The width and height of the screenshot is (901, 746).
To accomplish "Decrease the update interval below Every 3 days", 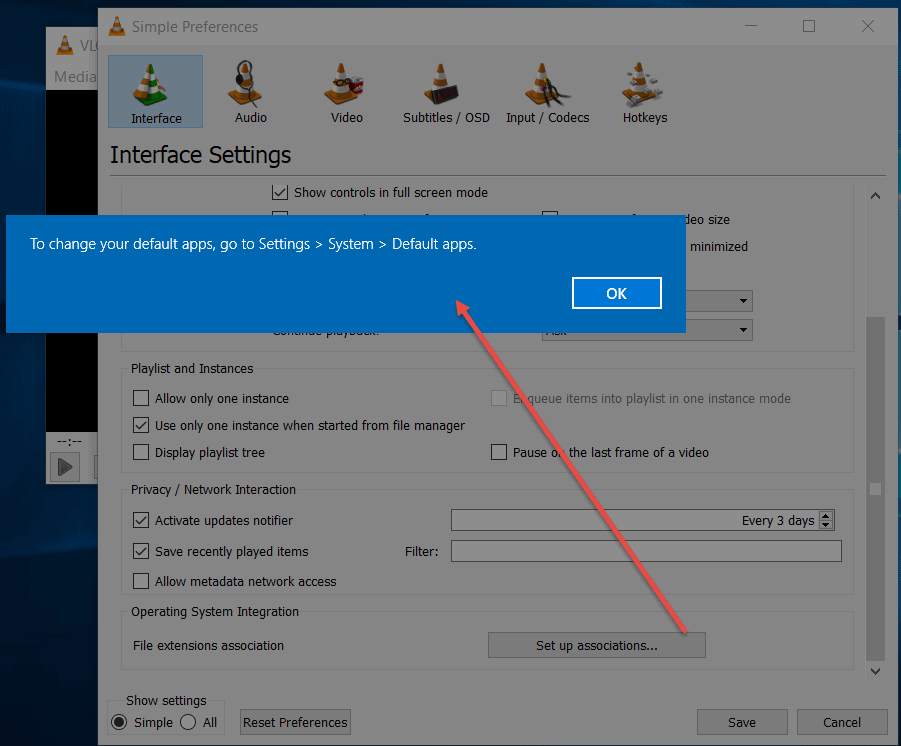I will [x=826, y=525].
